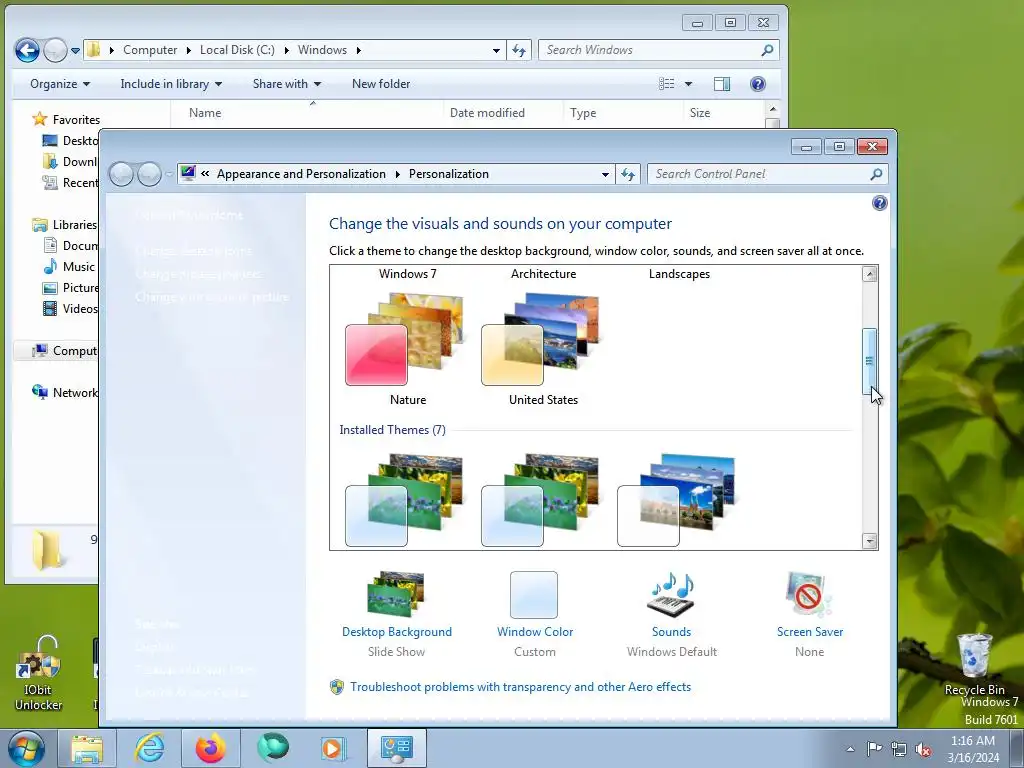
Task: Refresh the Personalization address bar
Action: point(628,174)
